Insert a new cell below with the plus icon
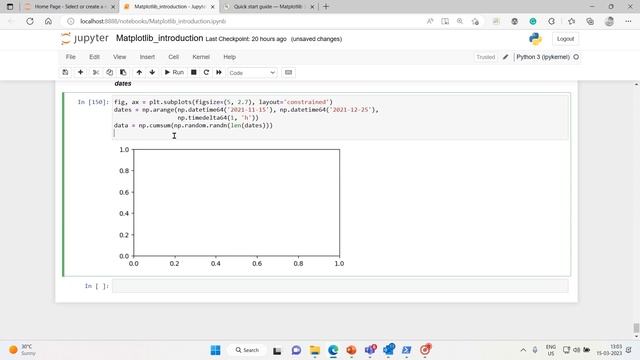640x360 pixels. (x=80, y=72)
